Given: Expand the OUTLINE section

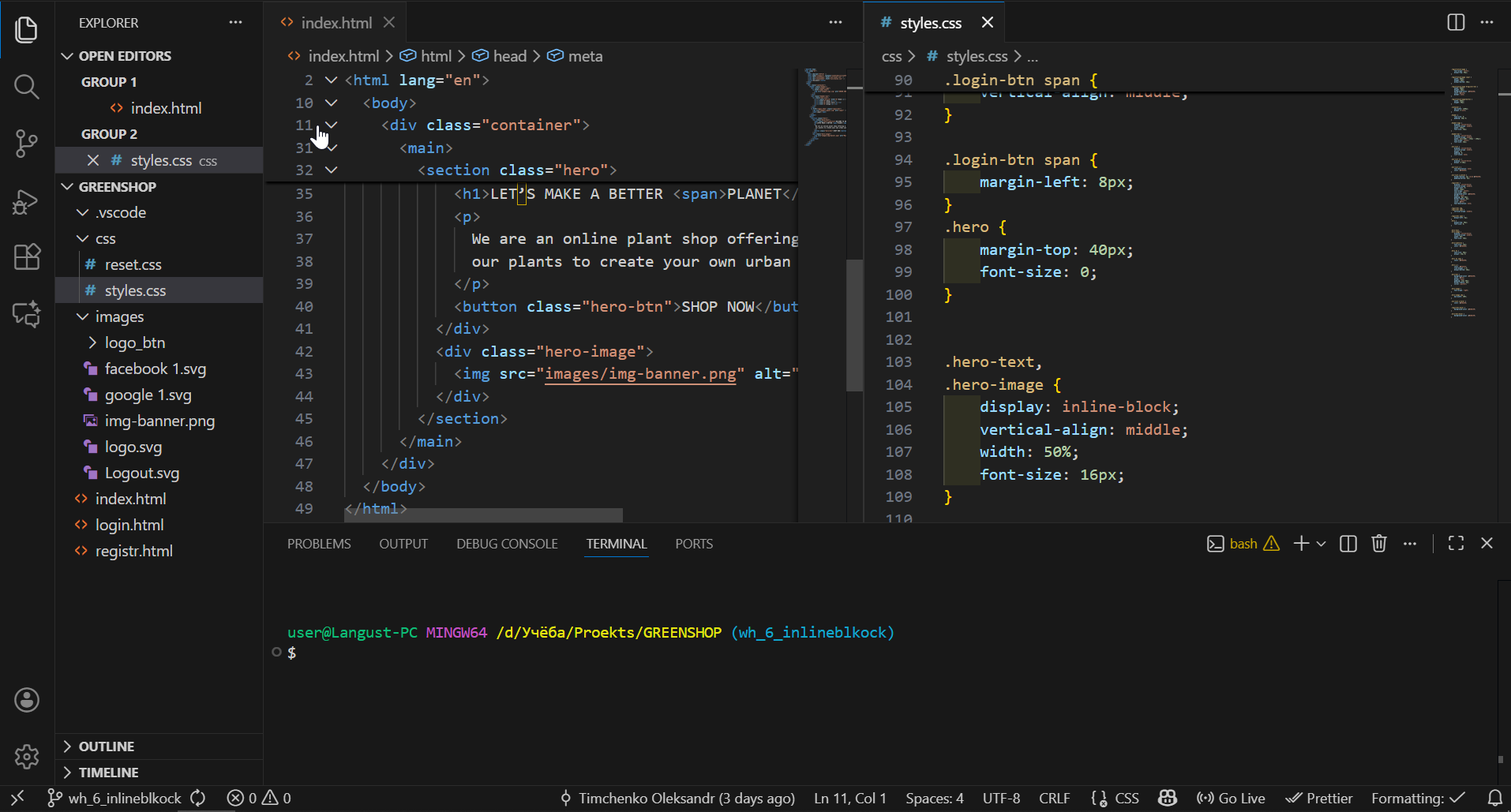Looking at the screenshot, I should [106, 747].
